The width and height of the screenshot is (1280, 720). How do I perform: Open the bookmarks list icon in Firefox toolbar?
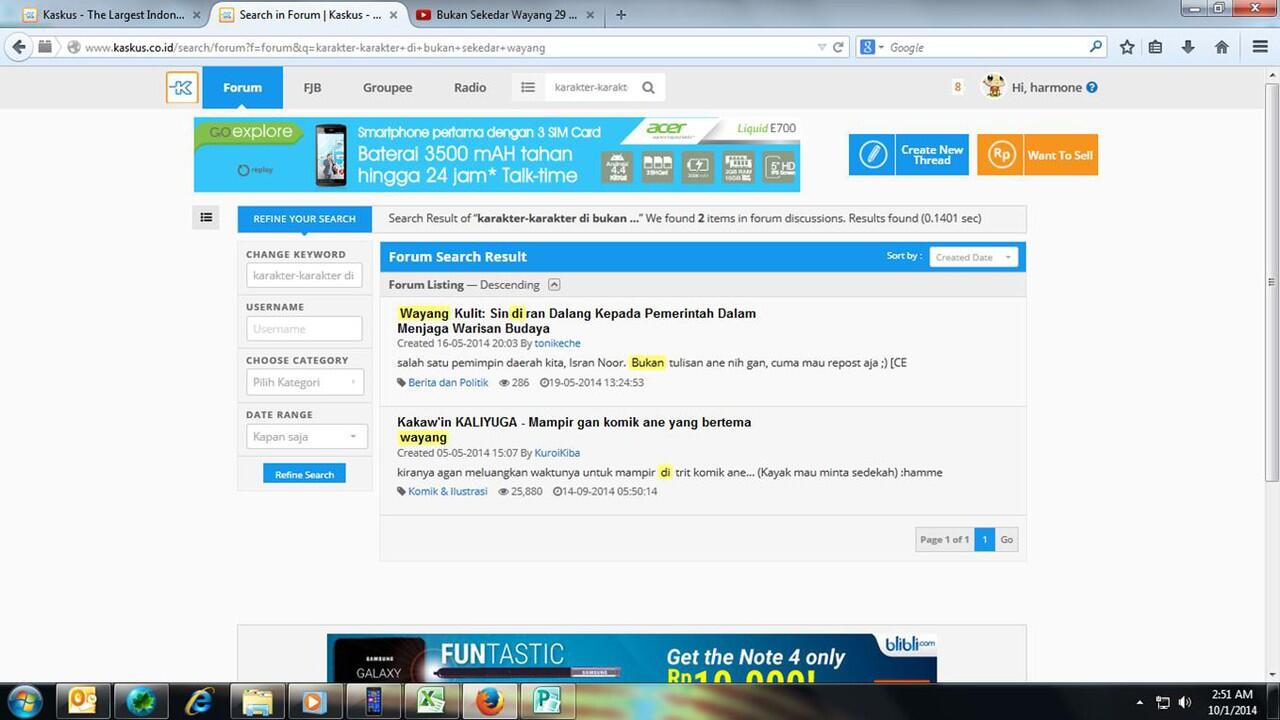pyautogui.click(x=1156, y=47)
